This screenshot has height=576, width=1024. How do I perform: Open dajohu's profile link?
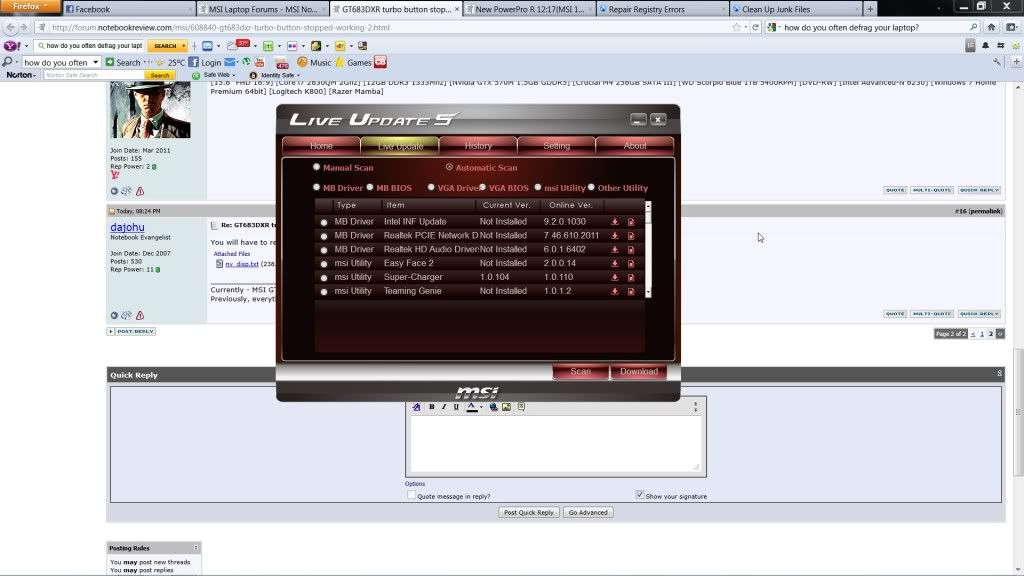coord(127,227)
